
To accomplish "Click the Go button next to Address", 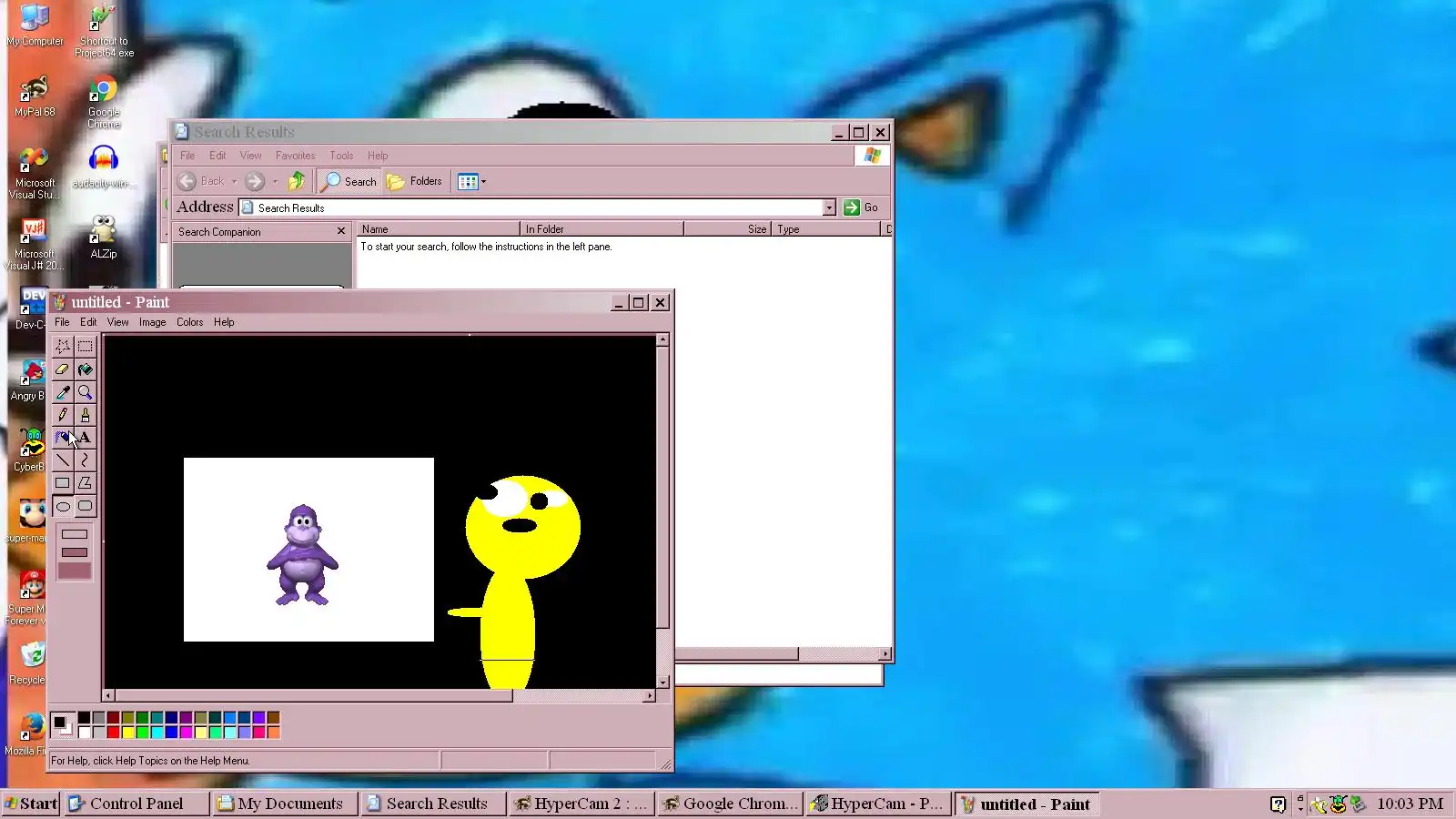I will click(861, 207).
